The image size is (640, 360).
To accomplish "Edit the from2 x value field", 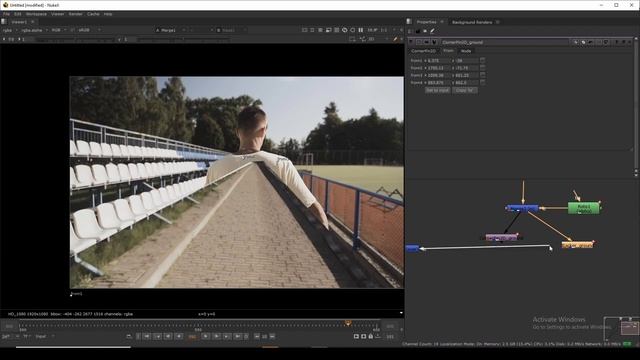I will point(438,68).
